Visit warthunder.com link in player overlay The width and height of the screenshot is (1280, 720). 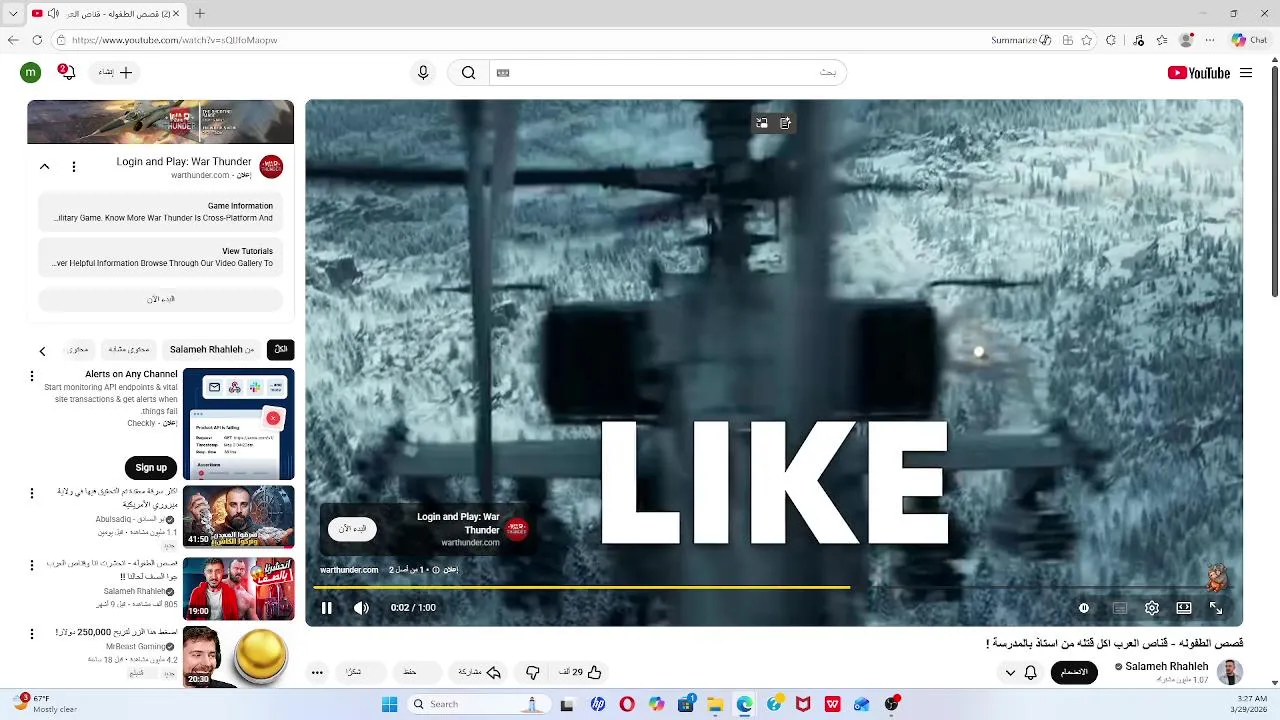point(349,570)
